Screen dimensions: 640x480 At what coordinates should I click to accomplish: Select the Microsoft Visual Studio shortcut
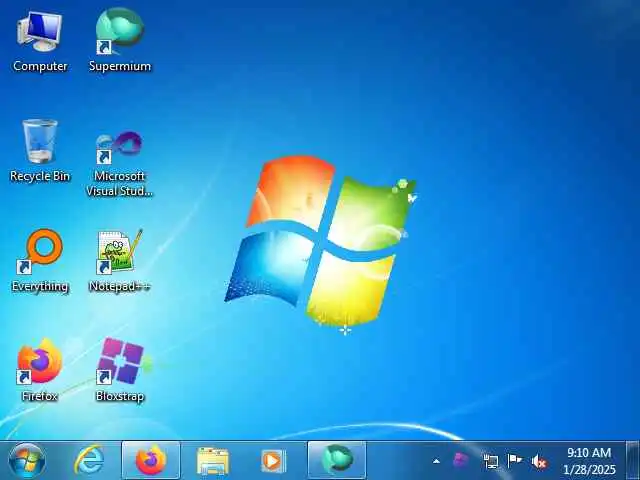(120, 163)
